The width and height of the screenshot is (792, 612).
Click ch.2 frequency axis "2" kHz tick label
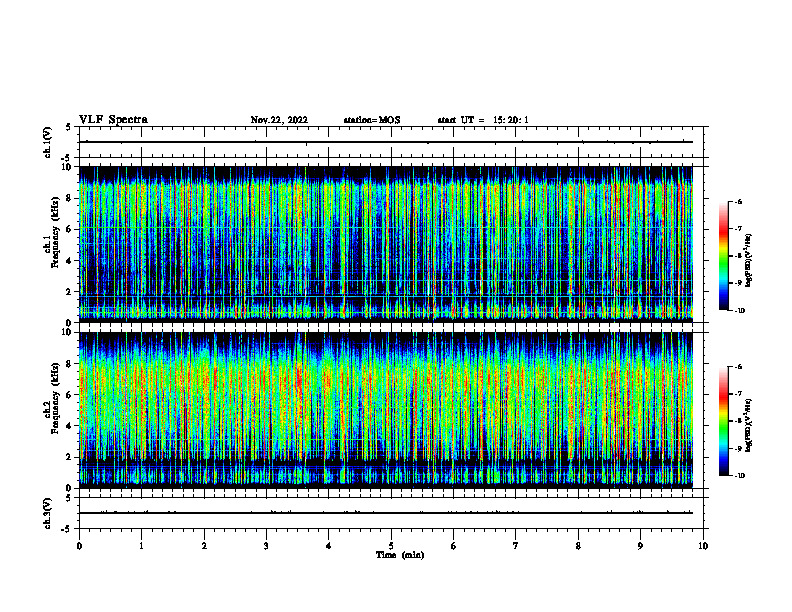pyautogui.click(x=70, y=457)
